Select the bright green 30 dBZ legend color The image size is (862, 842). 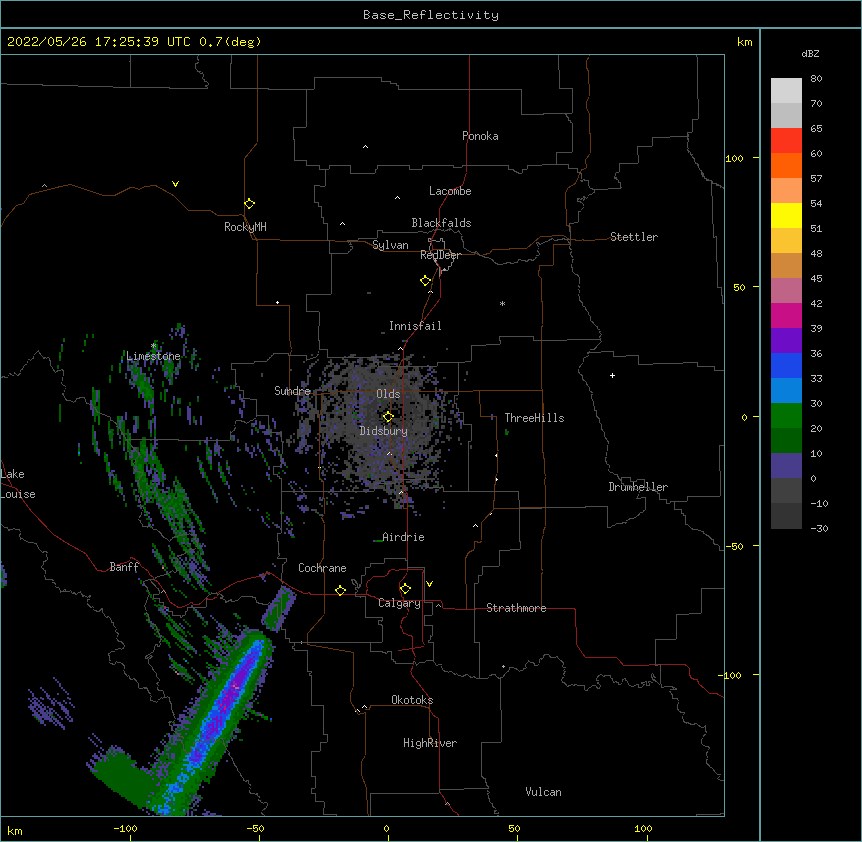coord(786,416)
